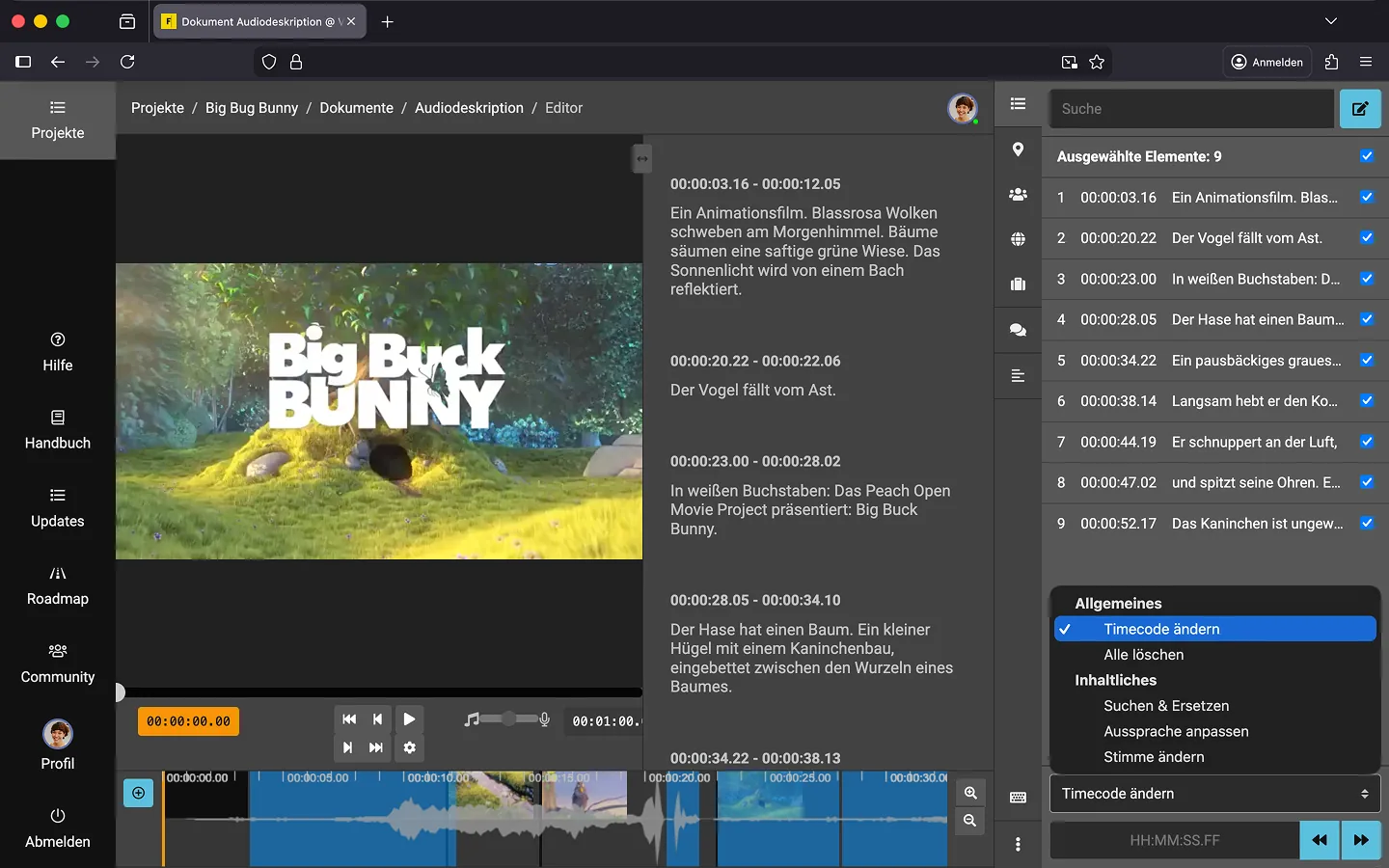Click the location pin icon in sidebar
Viewport: 1389px width, 868px height.
coord(1018,149)
